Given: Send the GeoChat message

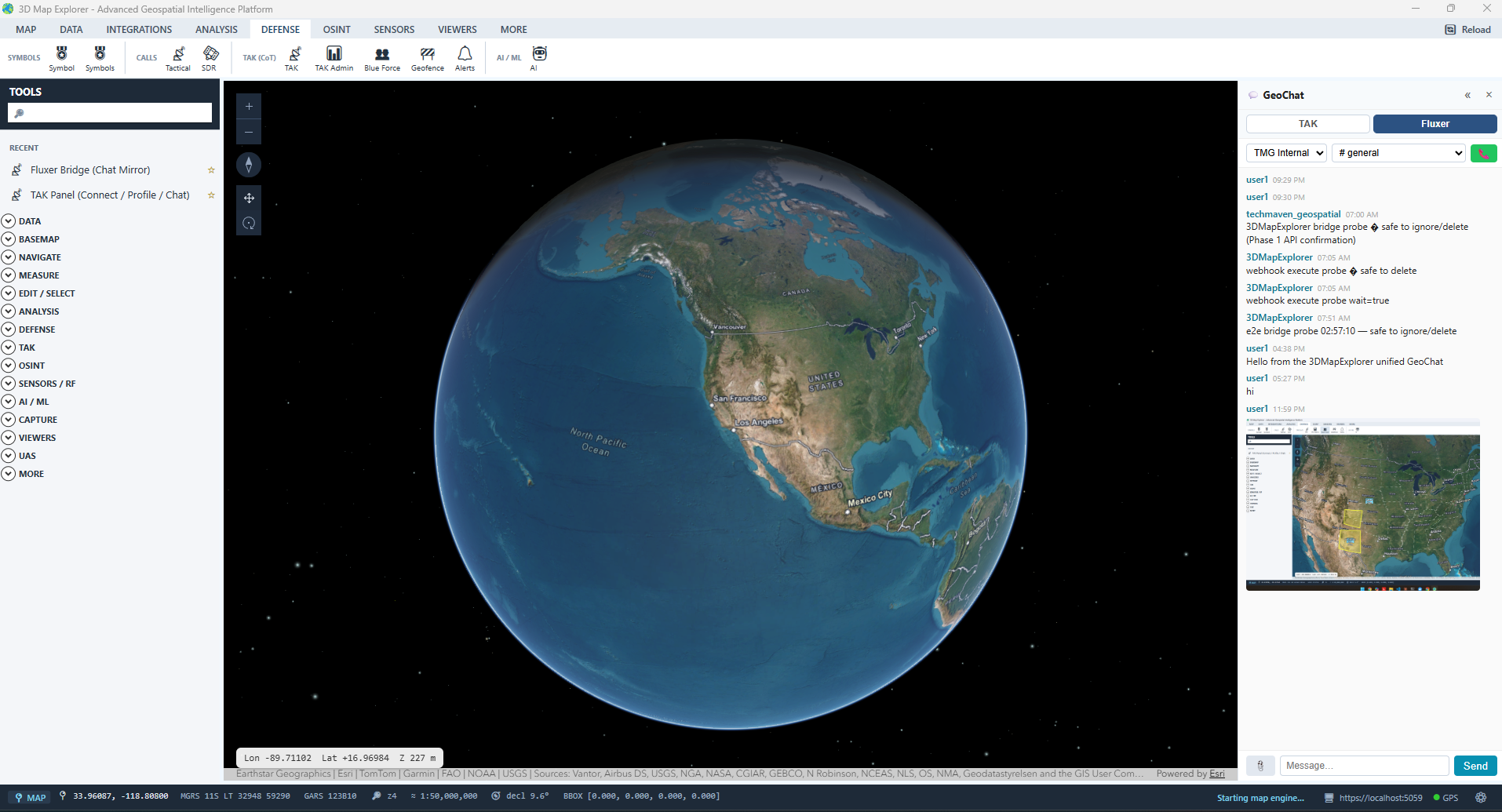Looking at the screenshot, I should pos(1475,766).
